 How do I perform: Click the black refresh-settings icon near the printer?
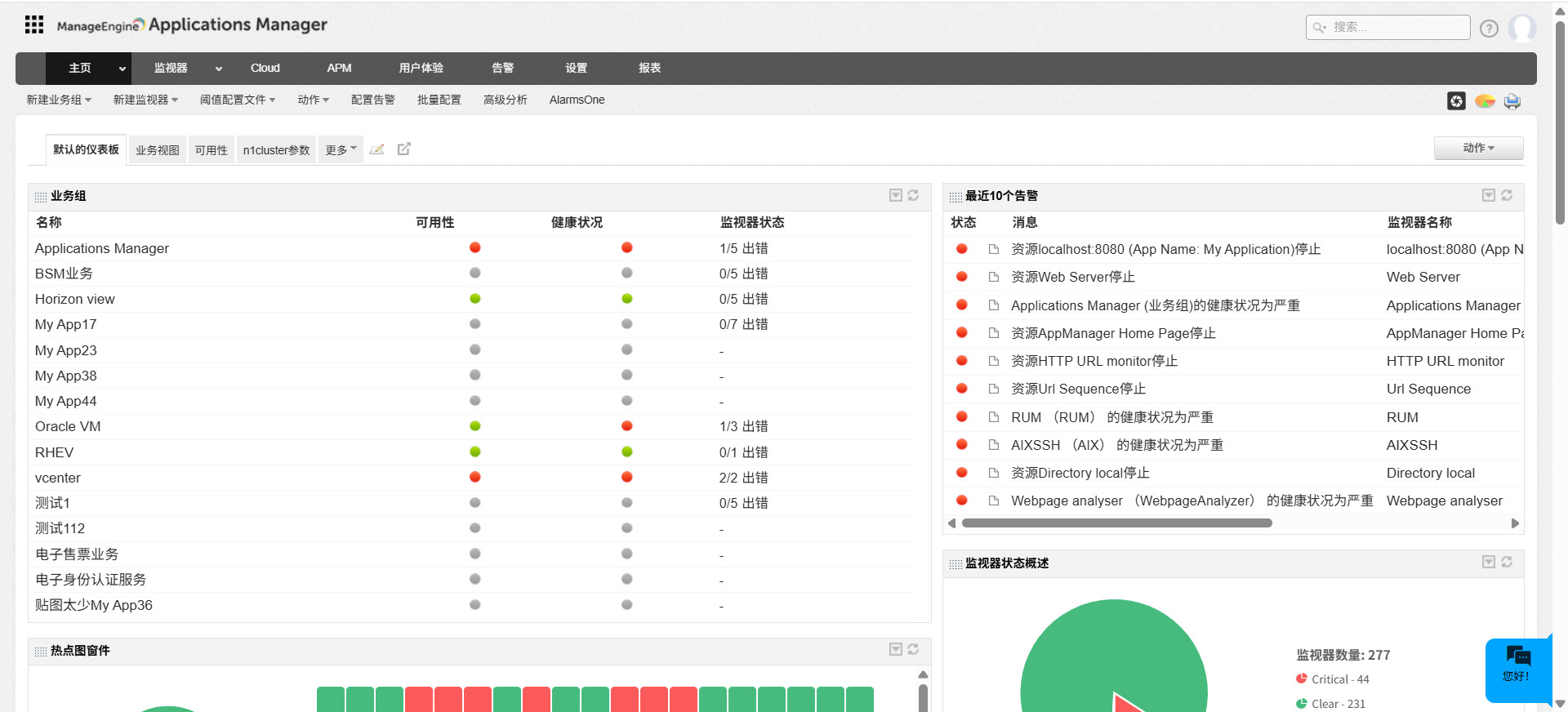(1456, 100)
